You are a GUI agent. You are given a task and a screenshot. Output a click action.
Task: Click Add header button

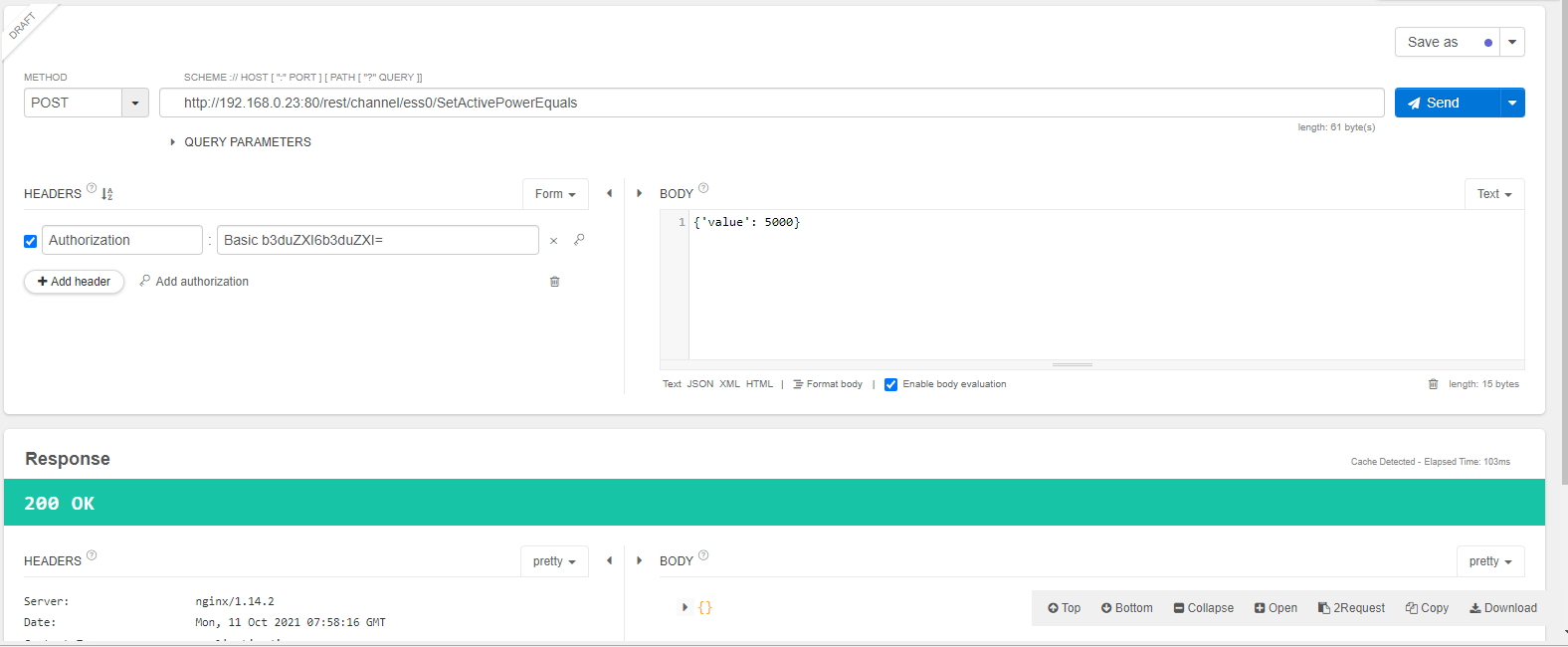pos(74,282)
